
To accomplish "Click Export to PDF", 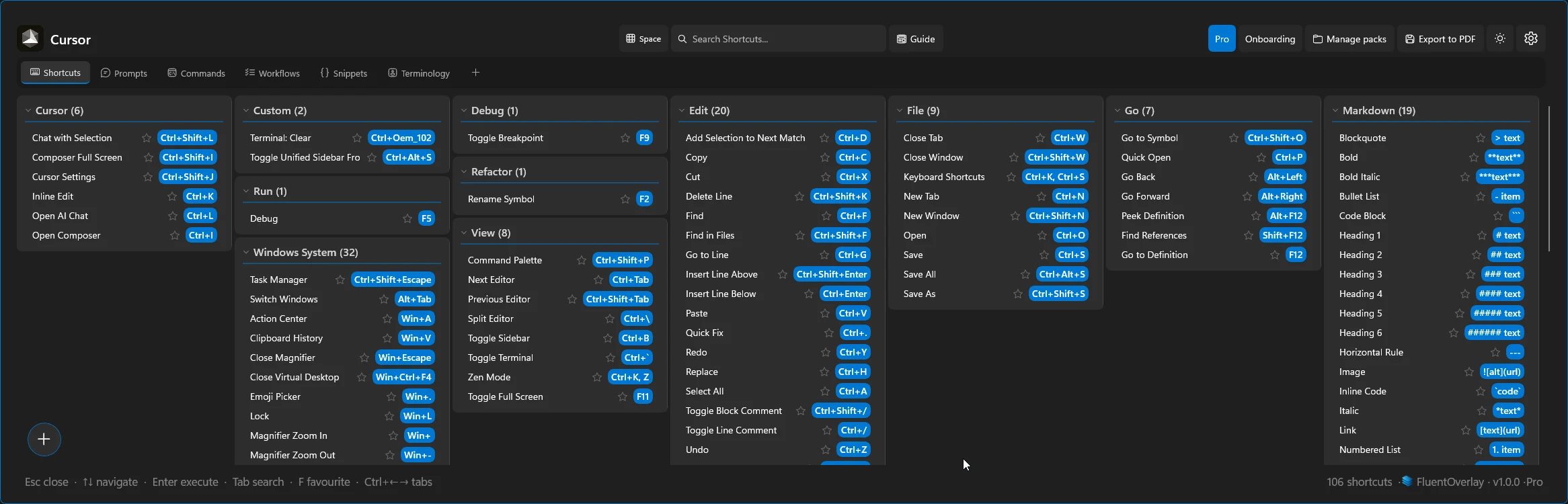I will point(1440,39).
